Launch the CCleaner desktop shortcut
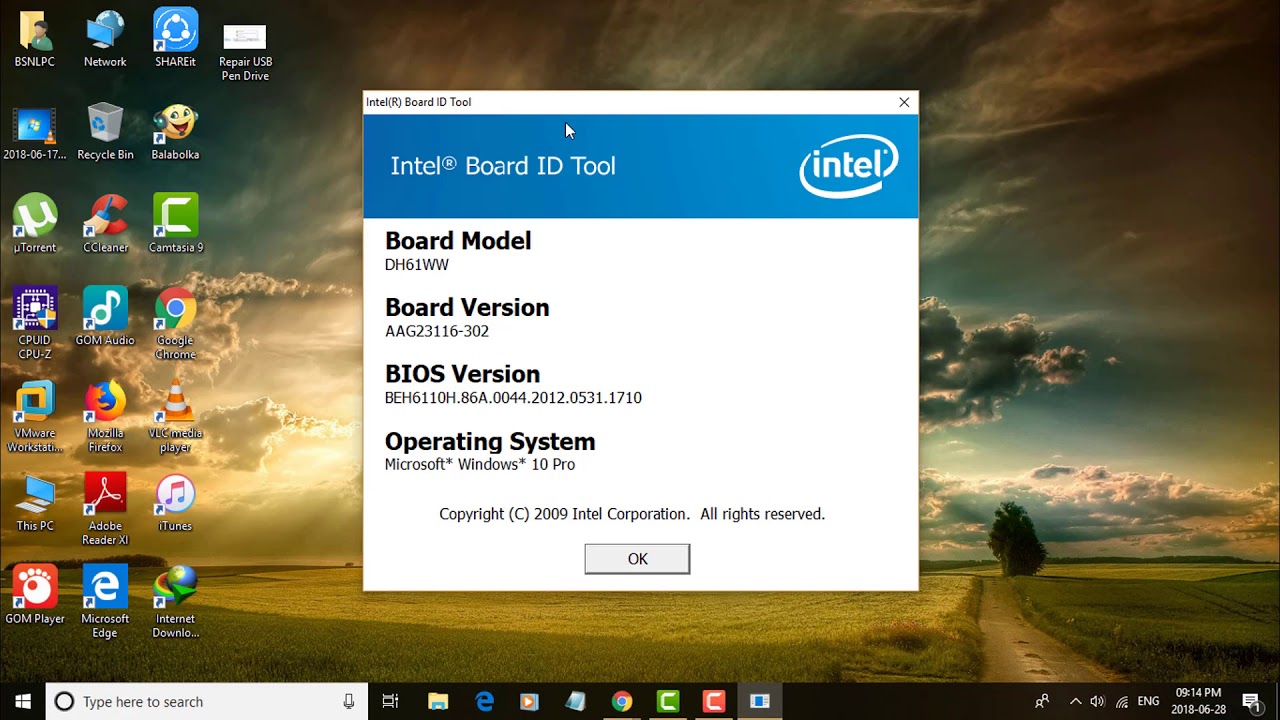Viewport: 1280px width, 720px height. [x=105, y=224]
